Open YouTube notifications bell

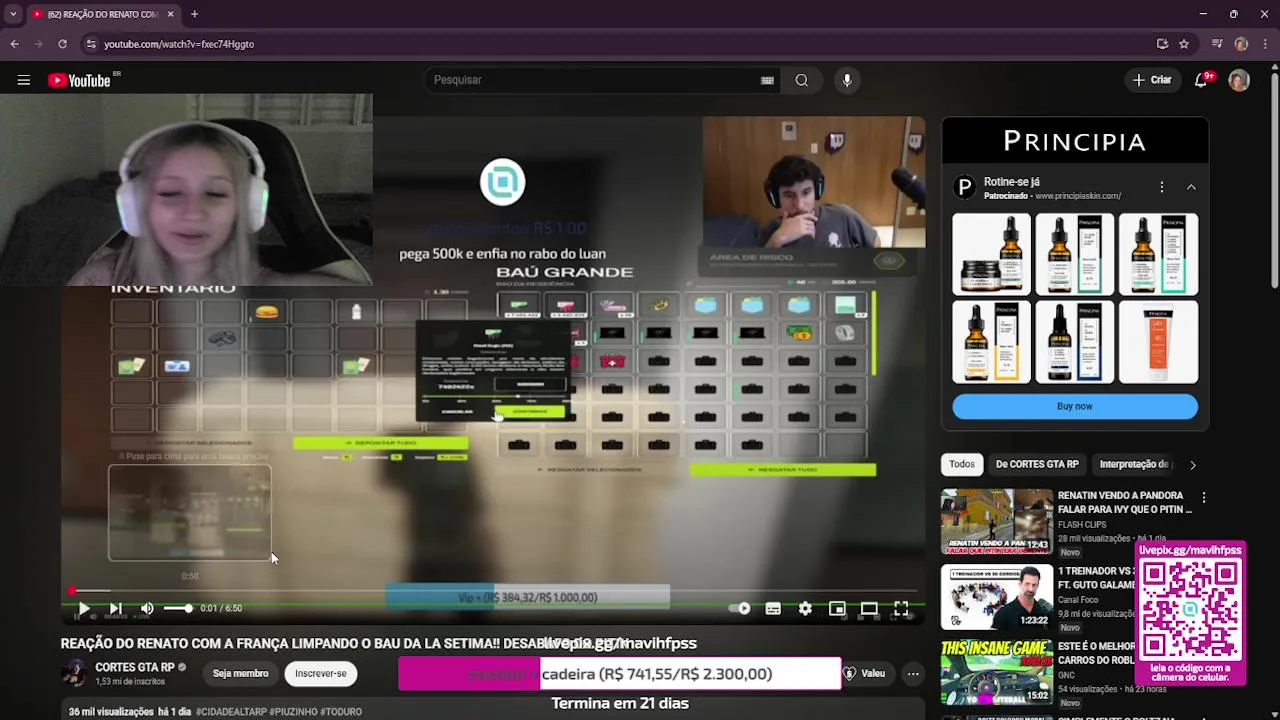tap(1201, 80)
